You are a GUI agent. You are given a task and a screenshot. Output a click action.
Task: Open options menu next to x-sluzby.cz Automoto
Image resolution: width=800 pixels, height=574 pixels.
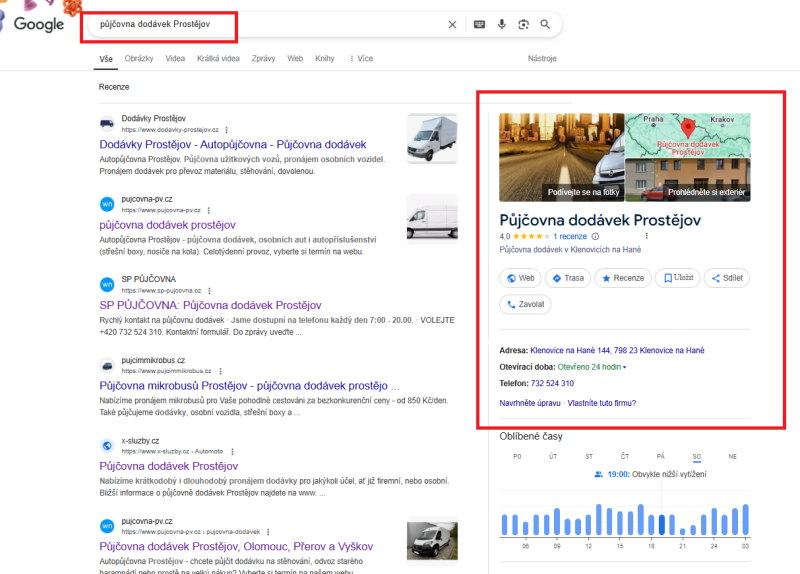tap(232, 452)
